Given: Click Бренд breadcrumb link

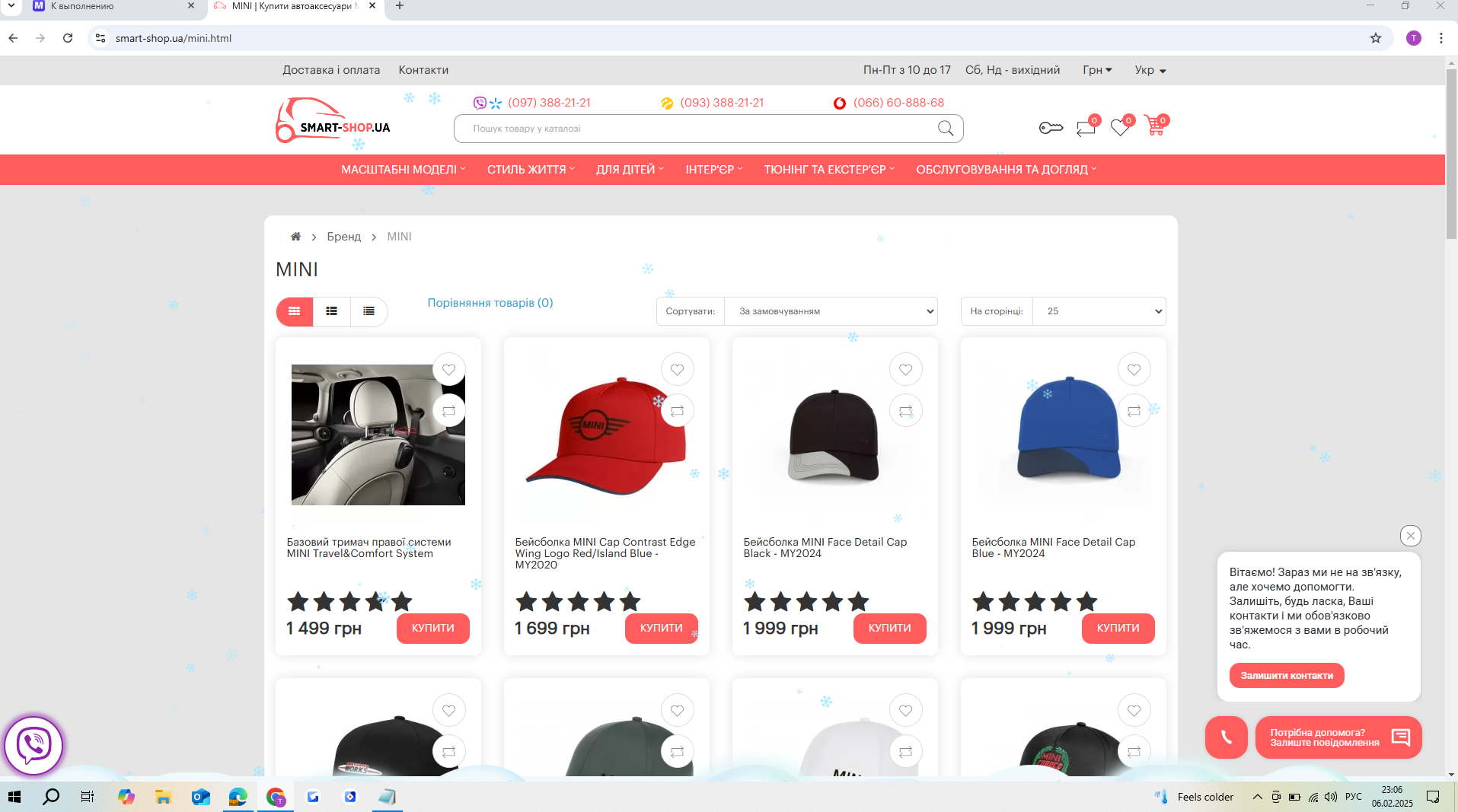Looking at the screenshot, I should click(344, 237).
